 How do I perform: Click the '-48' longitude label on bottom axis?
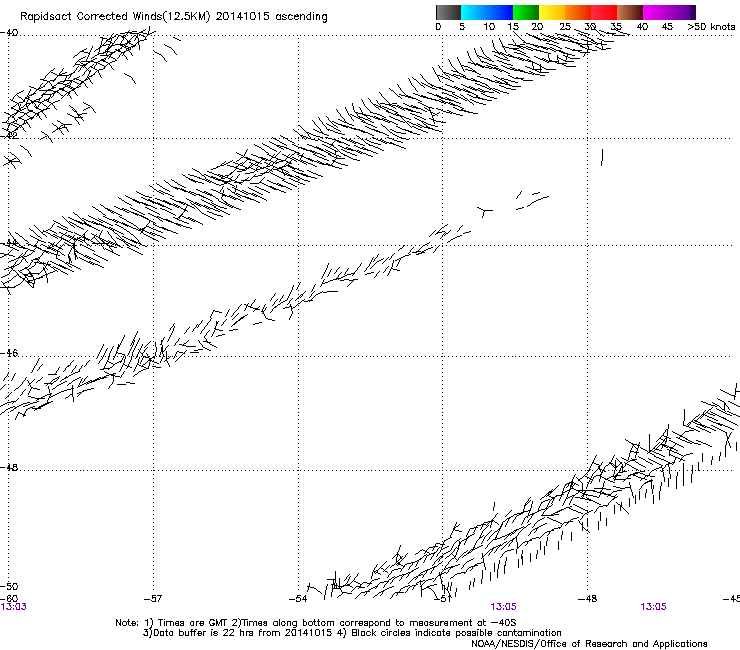tap(588, 599)
